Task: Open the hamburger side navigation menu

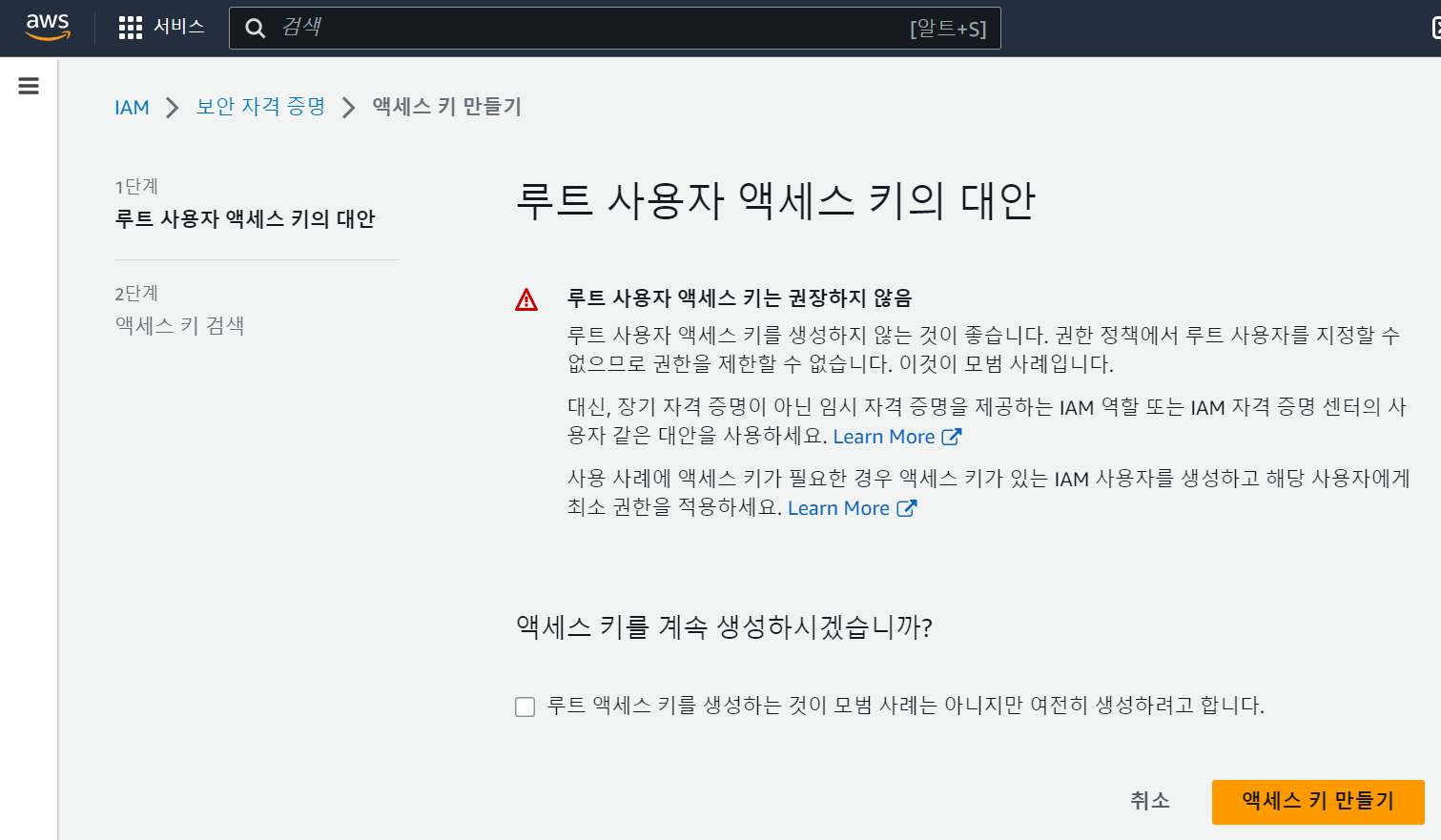Action: click(x=29, y=86)
